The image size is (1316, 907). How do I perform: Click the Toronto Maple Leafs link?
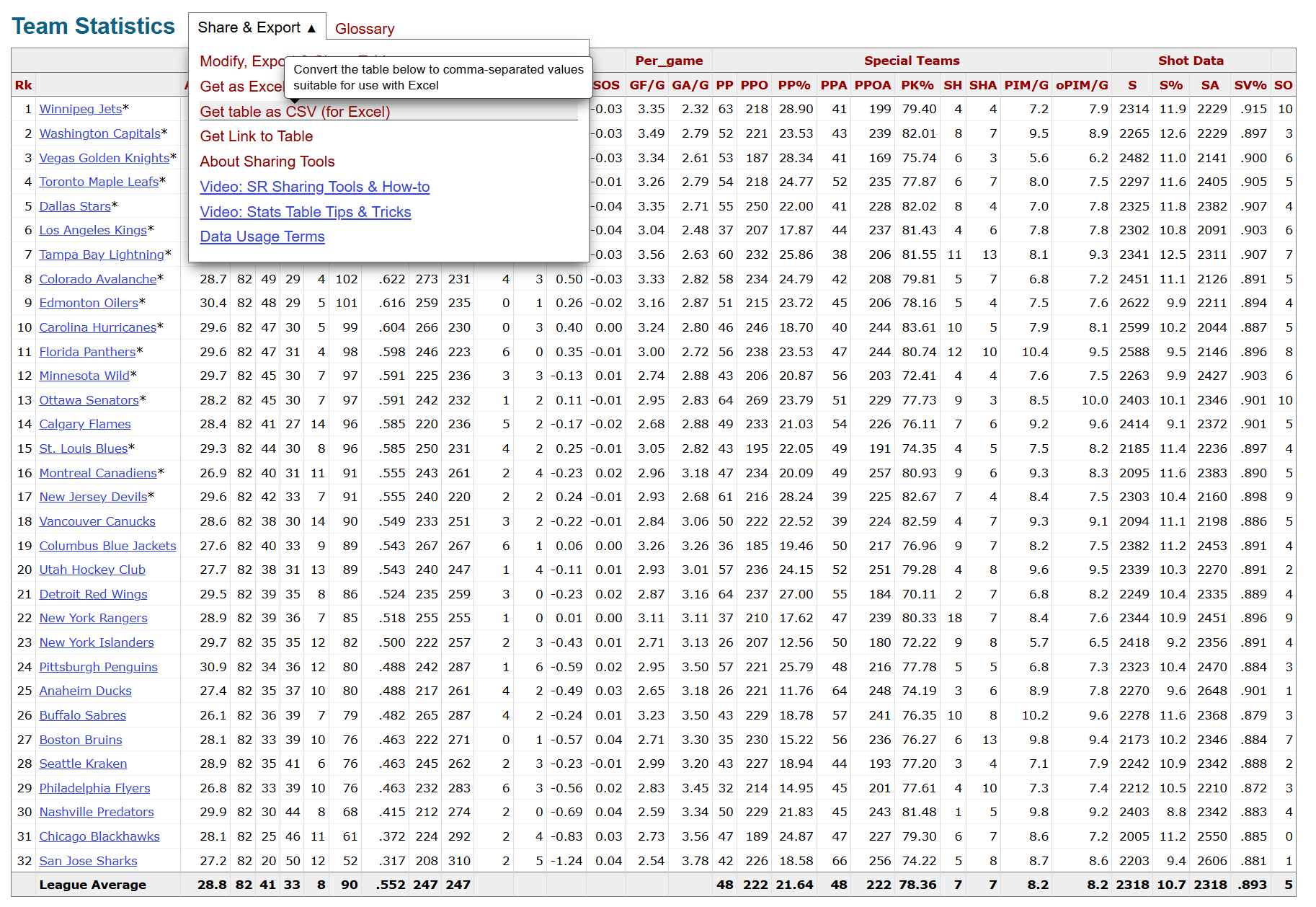(x=99, y=182)
